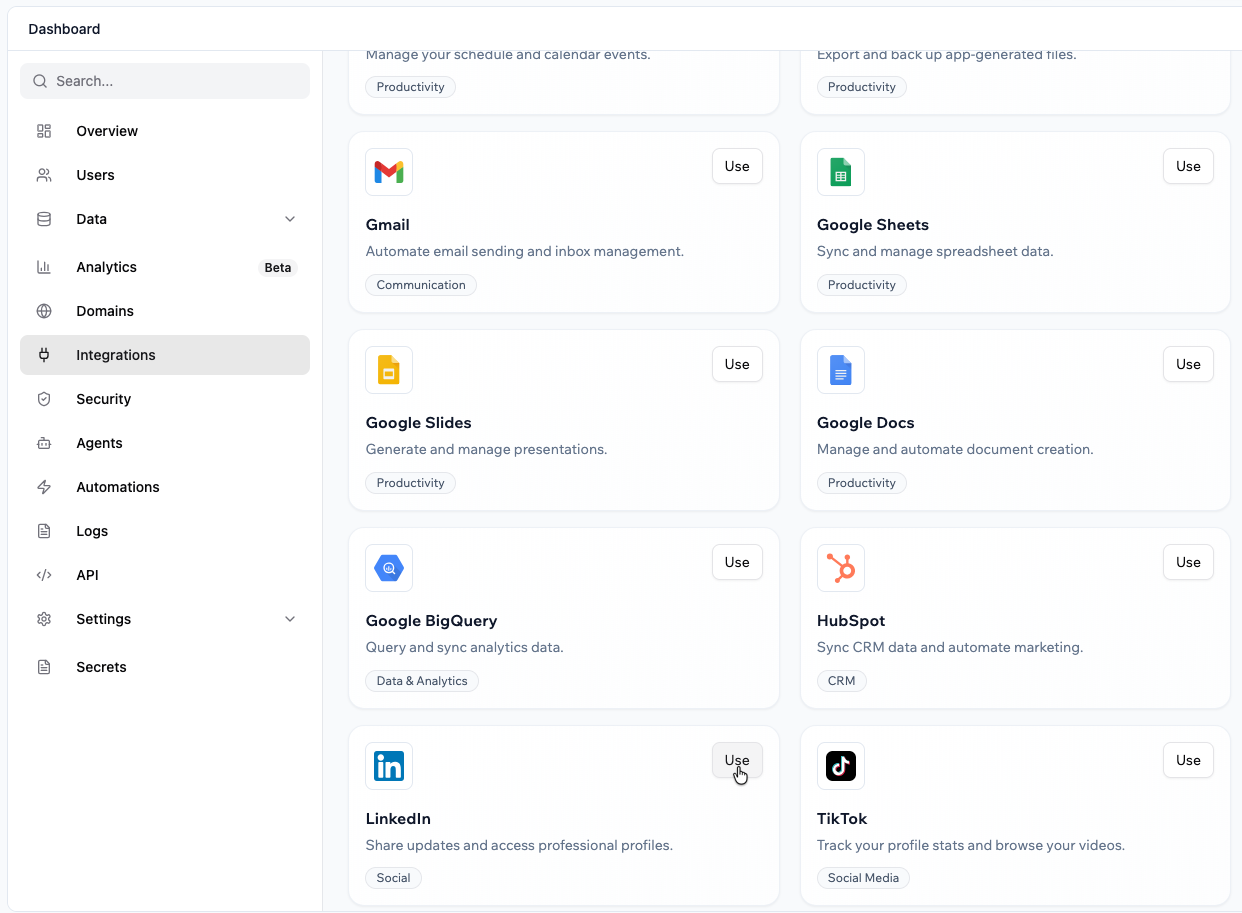The width and height of the screenshot is (1242, 913).
Task: Click the Gmail integration icon
Action: [388, 171]
